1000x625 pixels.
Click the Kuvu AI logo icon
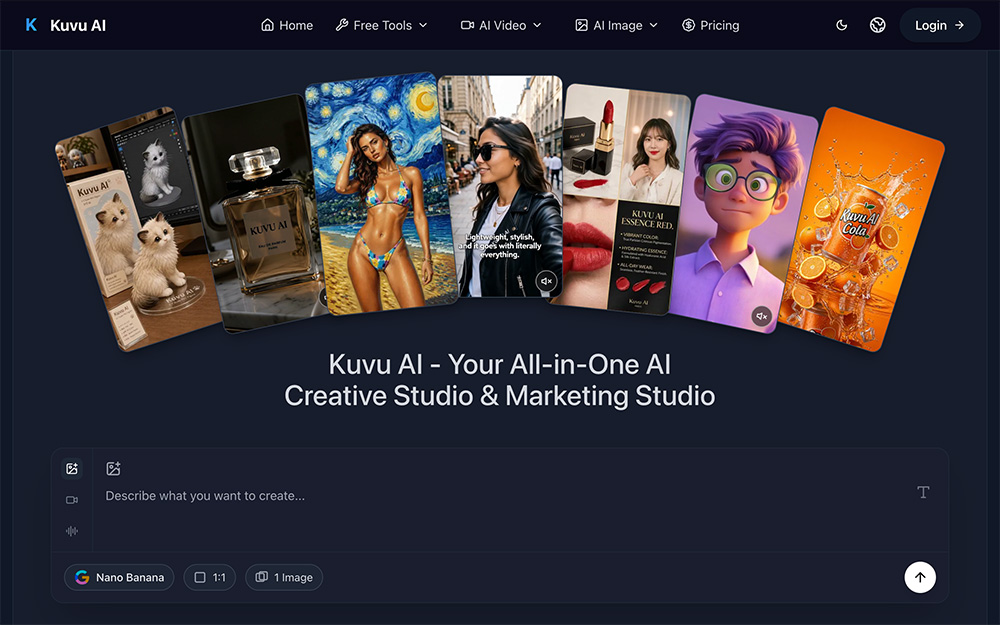[x=31, y=26]
